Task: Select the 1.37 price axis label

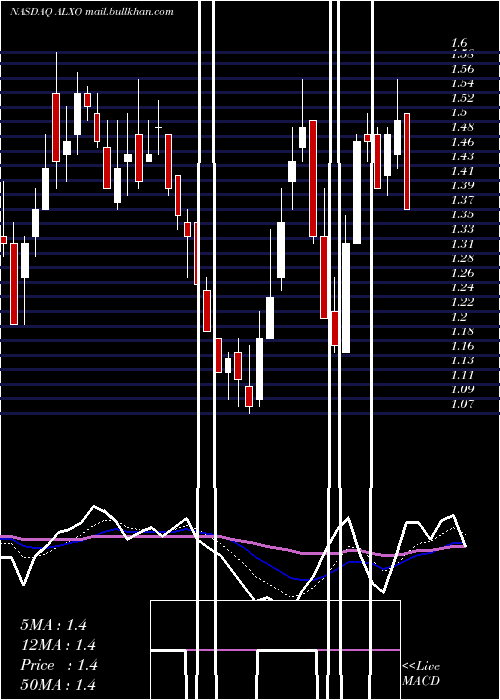Action: [x=462, y=200]
